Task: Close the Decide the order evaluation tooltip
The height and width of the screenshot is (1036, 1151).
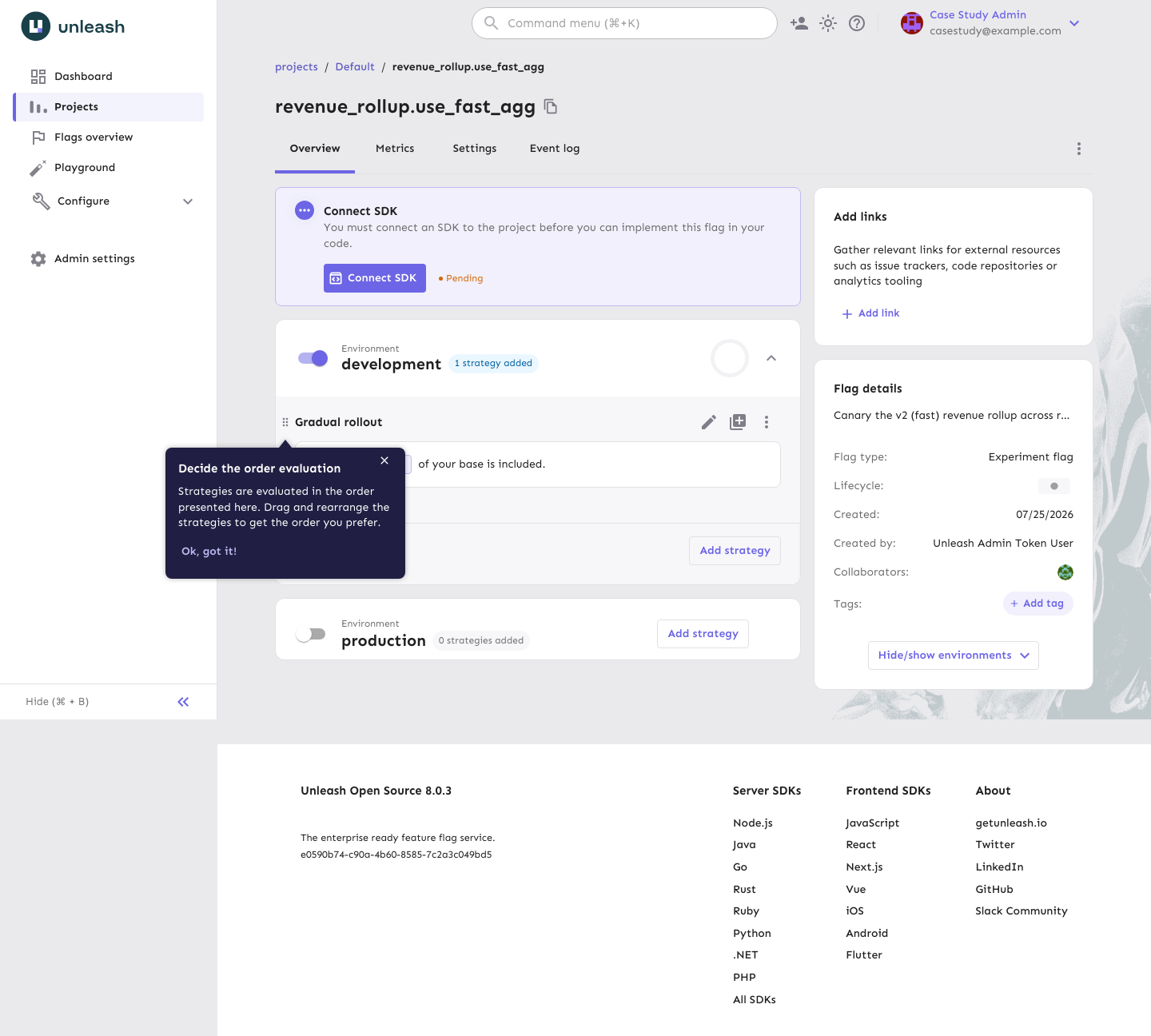Action: pos(384,460)
